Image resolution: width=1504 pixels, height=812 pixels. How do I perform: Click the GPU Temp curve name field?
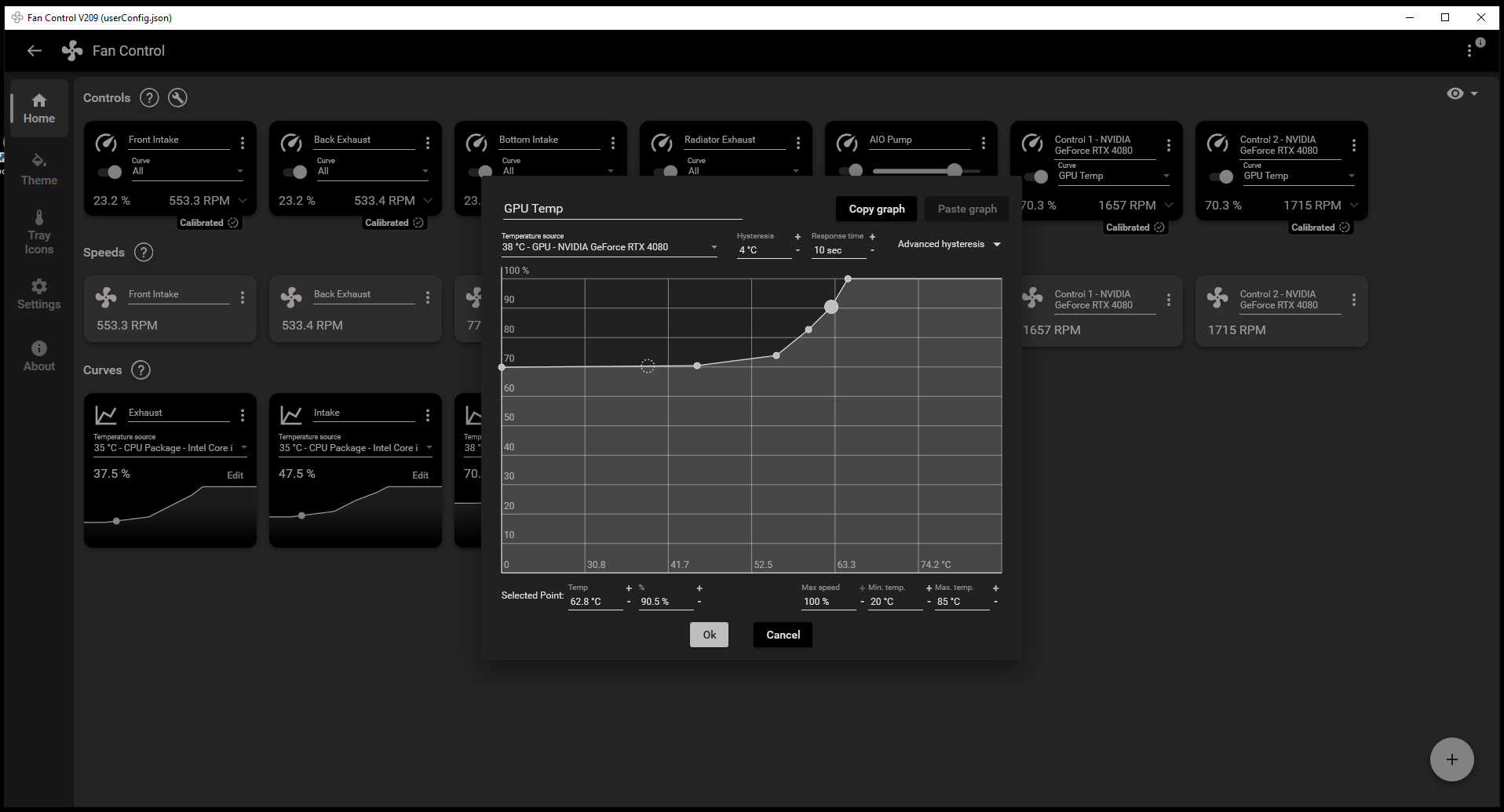622,209
